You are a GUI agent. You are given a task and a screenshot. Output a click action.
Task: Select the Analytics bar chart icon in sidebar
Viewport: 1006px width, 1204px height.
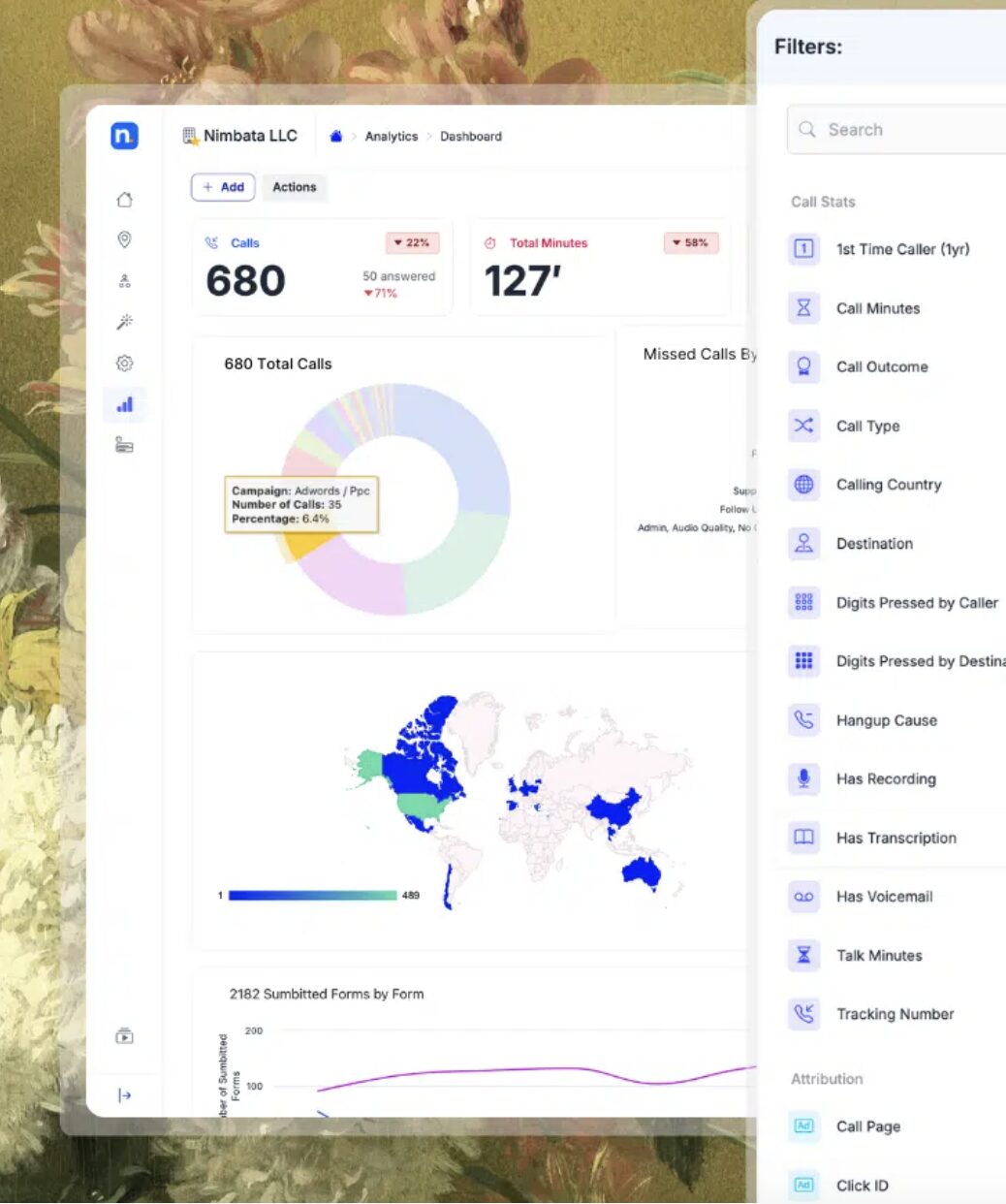coord(124,404)
